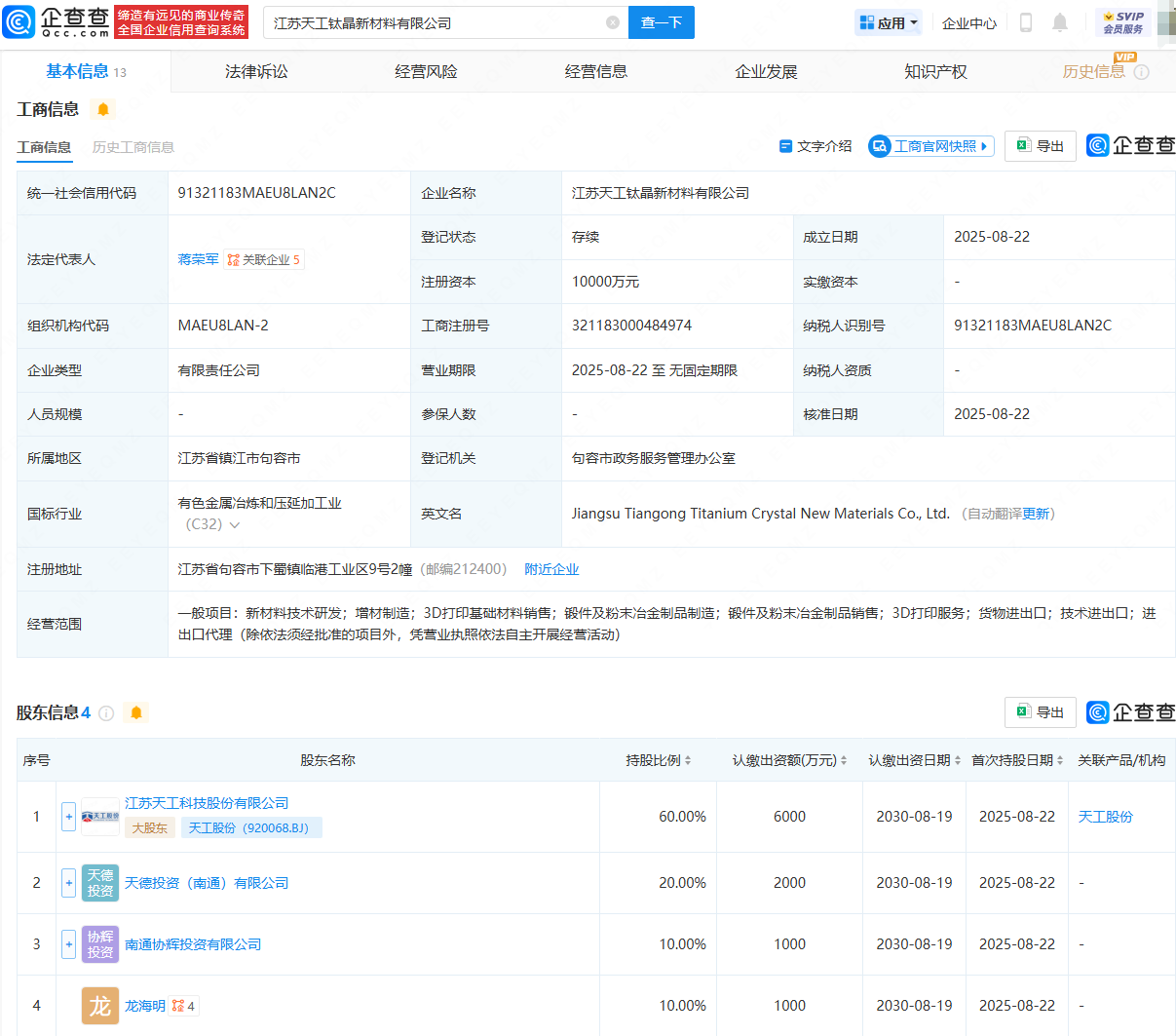Open the mobile phone app icon
Image resolution: width=1176 pixels, height=1036 pixels.
point(1025,22)
